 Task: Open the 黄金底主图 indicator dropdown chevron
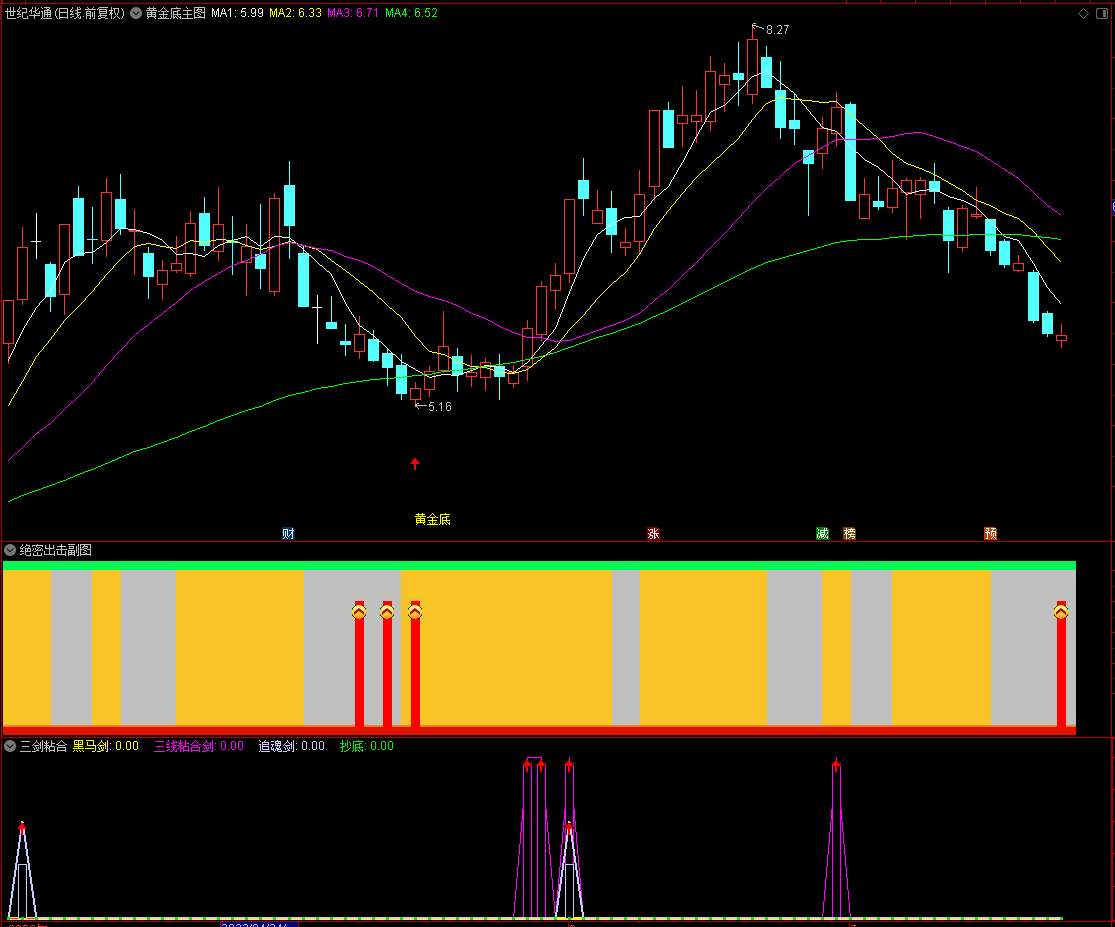tap(136, 13)
